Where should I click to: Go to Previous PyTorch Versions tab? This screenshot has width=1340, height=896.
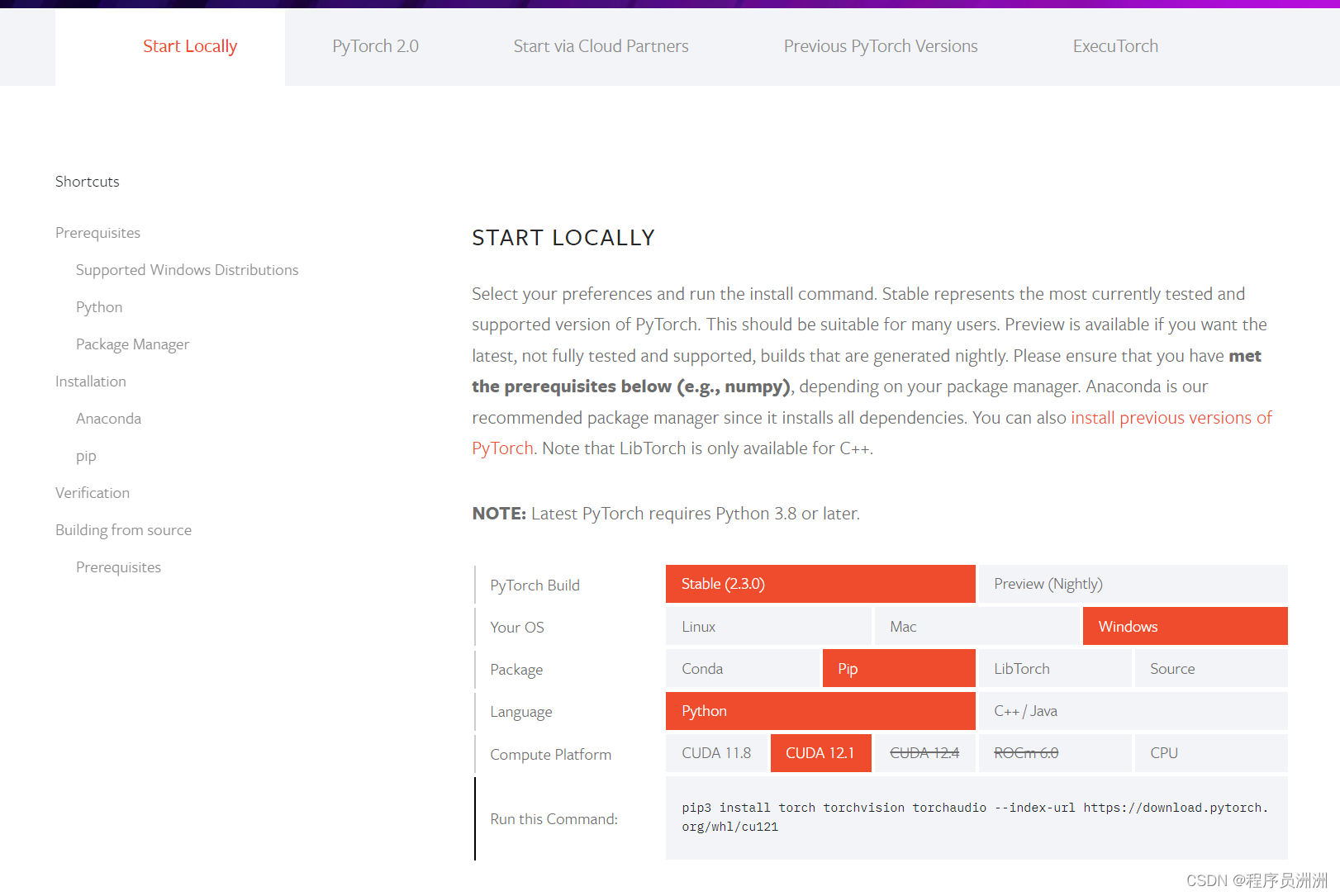[x=881, y=46]
